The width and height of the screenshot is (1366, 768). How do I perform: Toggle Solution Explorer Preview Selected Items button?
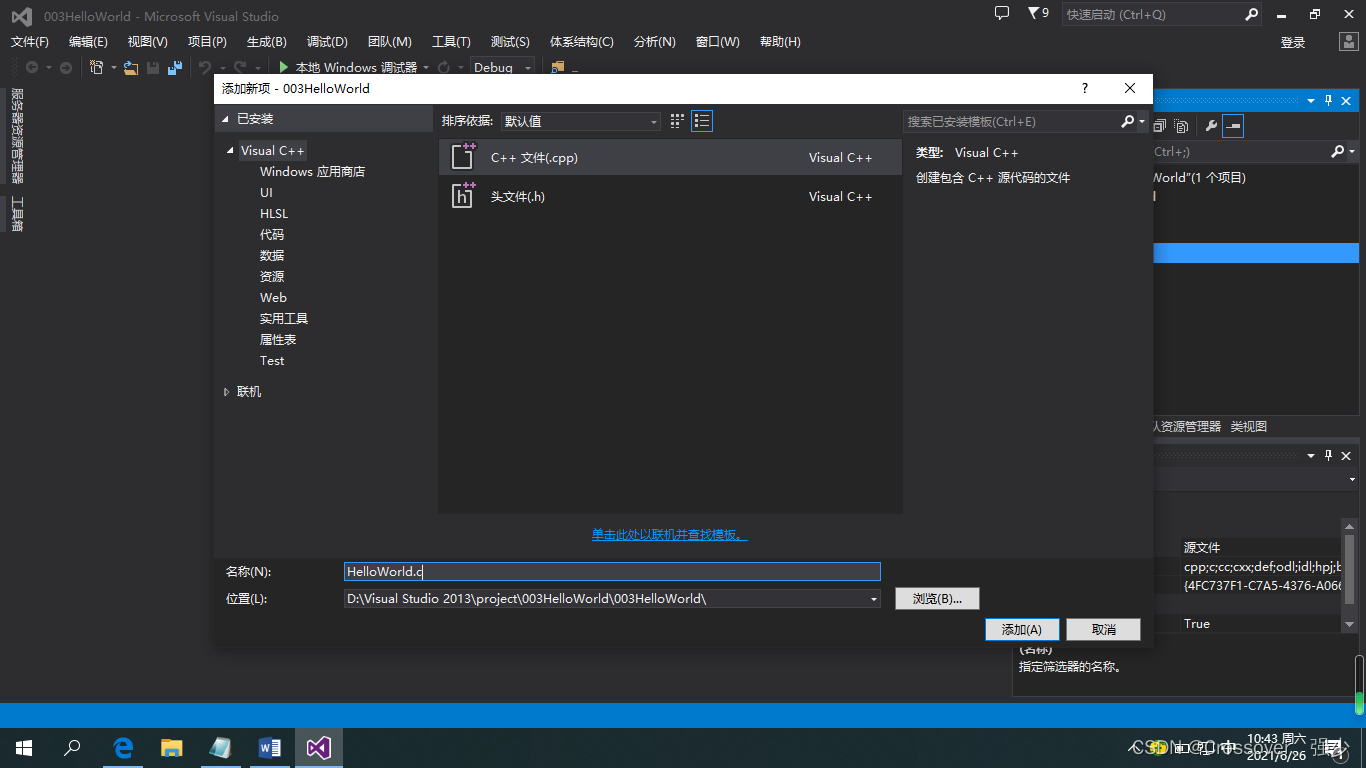pyautogui.click(x=1233, y=126)
